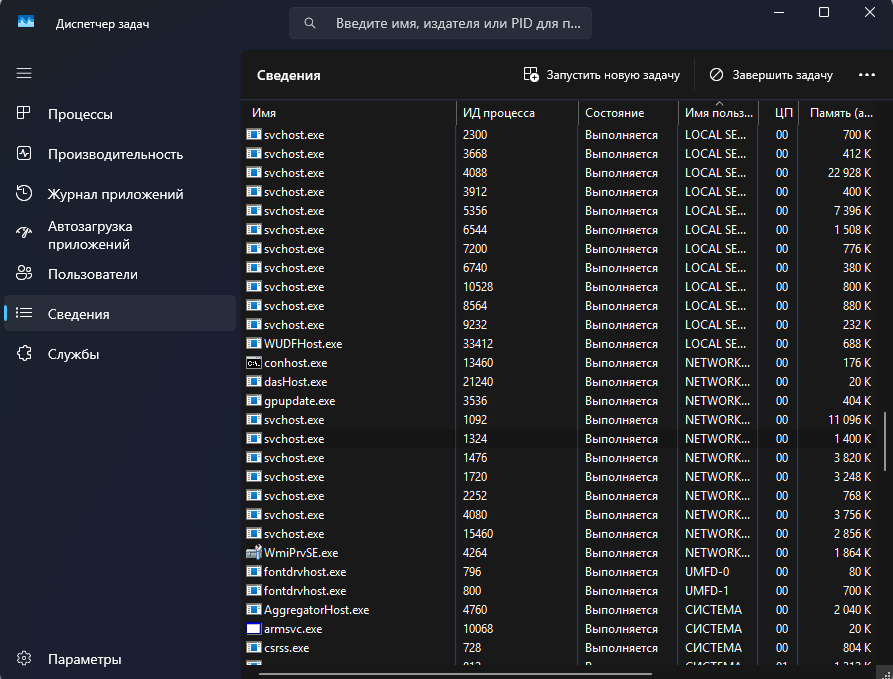Click the conhost.exe console icon
The height and width of the screenshot is (679, 893).
(253, 363)
